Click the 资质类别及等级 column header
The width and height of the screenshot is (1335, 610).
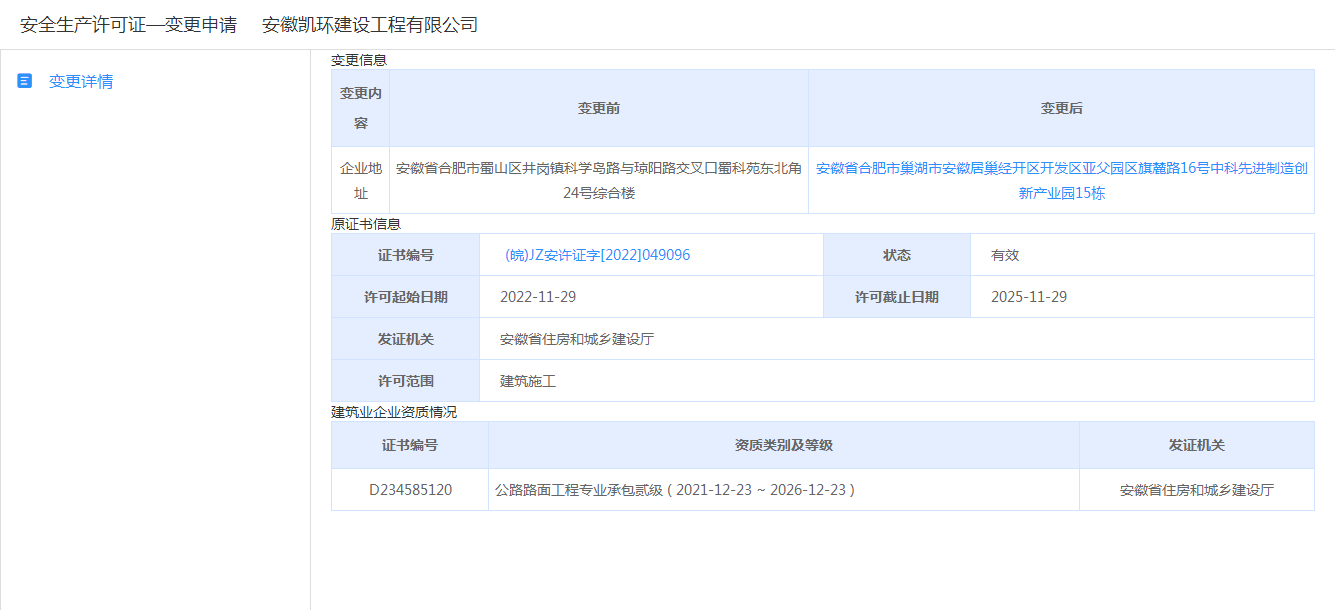pos(783,445)
